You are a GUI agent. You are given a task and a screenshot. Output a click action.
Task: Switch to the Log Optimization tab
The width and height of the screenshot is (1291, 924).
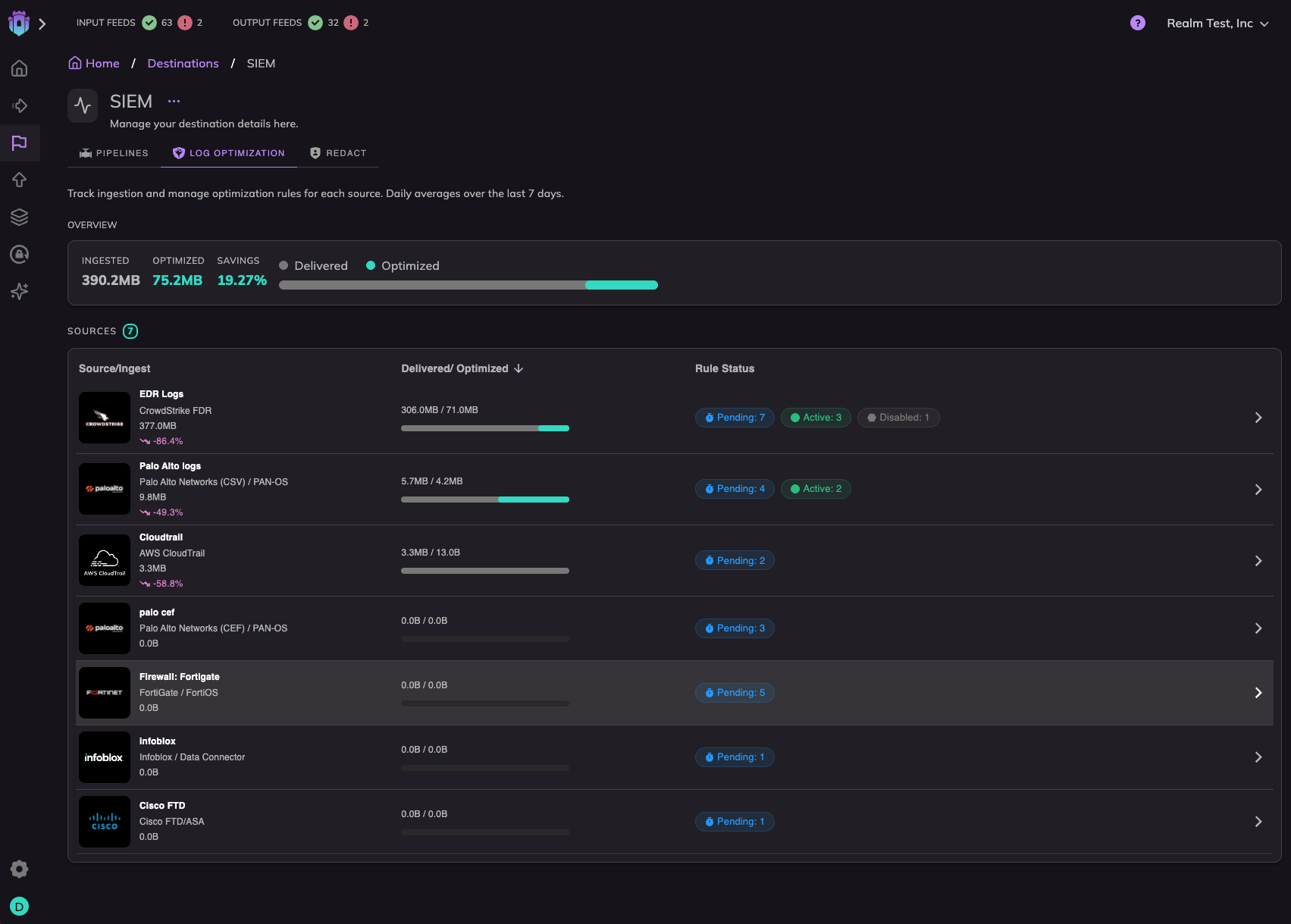[x=229, y=153]
